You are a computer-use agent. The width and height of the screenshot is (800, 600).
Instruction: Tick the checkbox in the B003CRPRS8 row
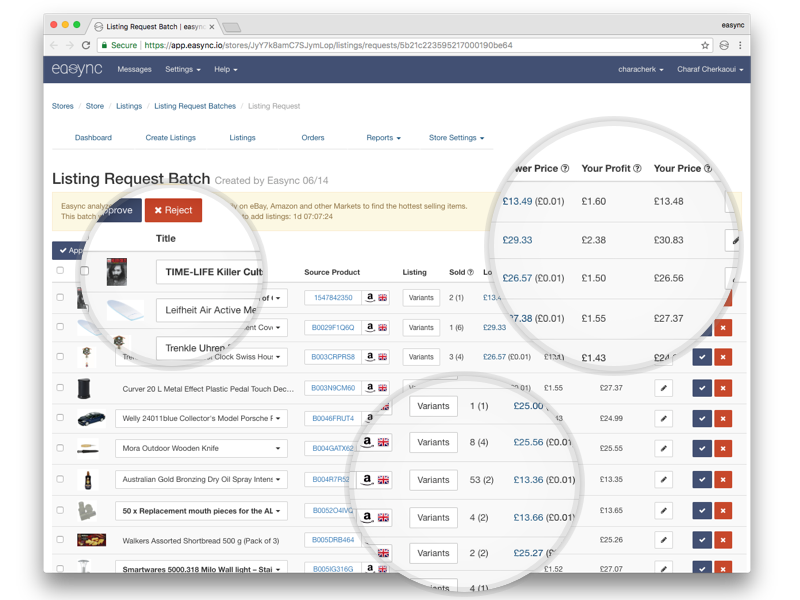[60, 357]
